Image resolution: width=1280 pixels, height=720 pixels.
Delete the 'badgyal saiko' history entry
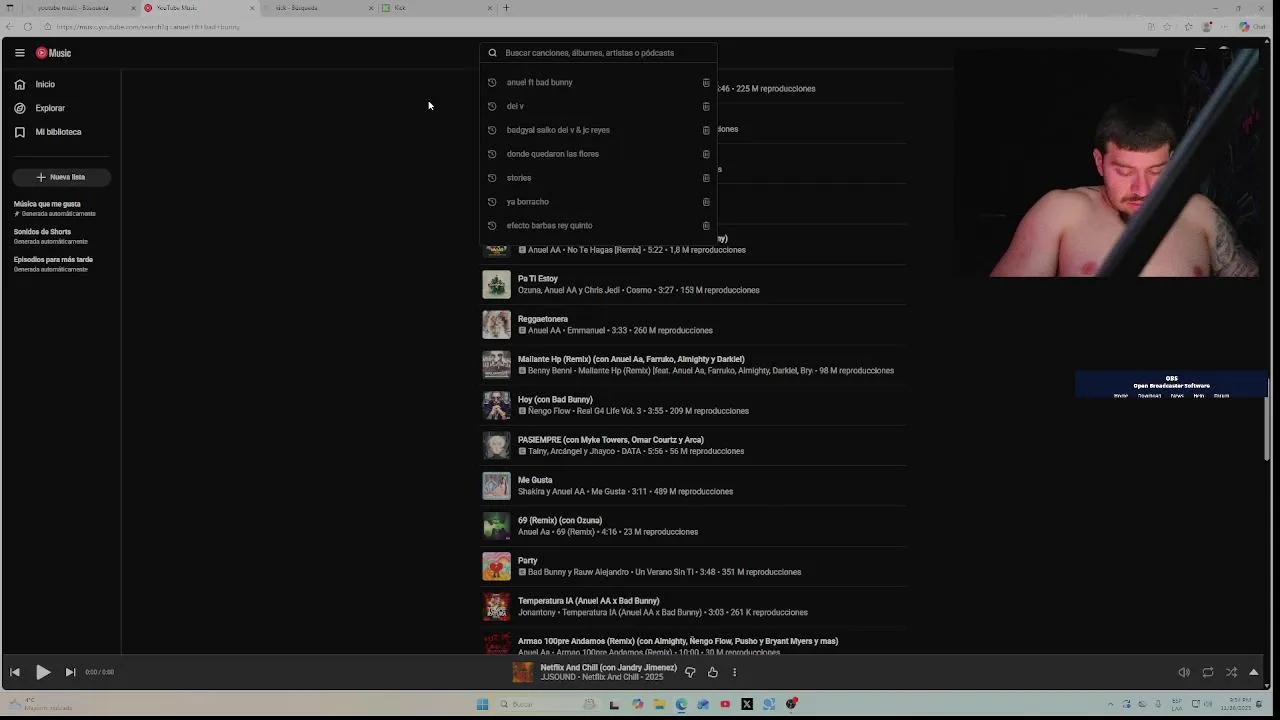click(706, 130)
